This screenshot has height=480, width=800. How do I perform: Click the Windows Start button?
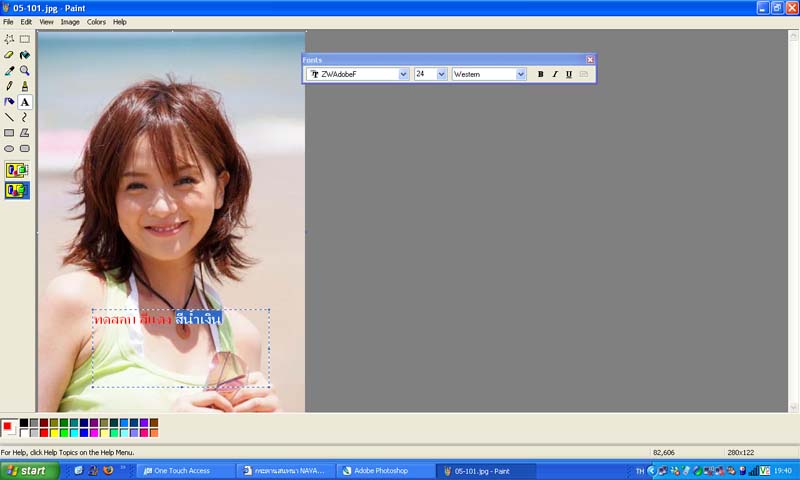click(x=25, y=471)
